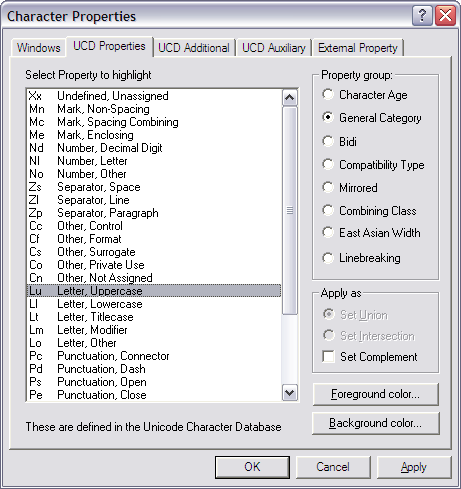Select 'Undefined, Unassigned' in the list

coord(154,96)
